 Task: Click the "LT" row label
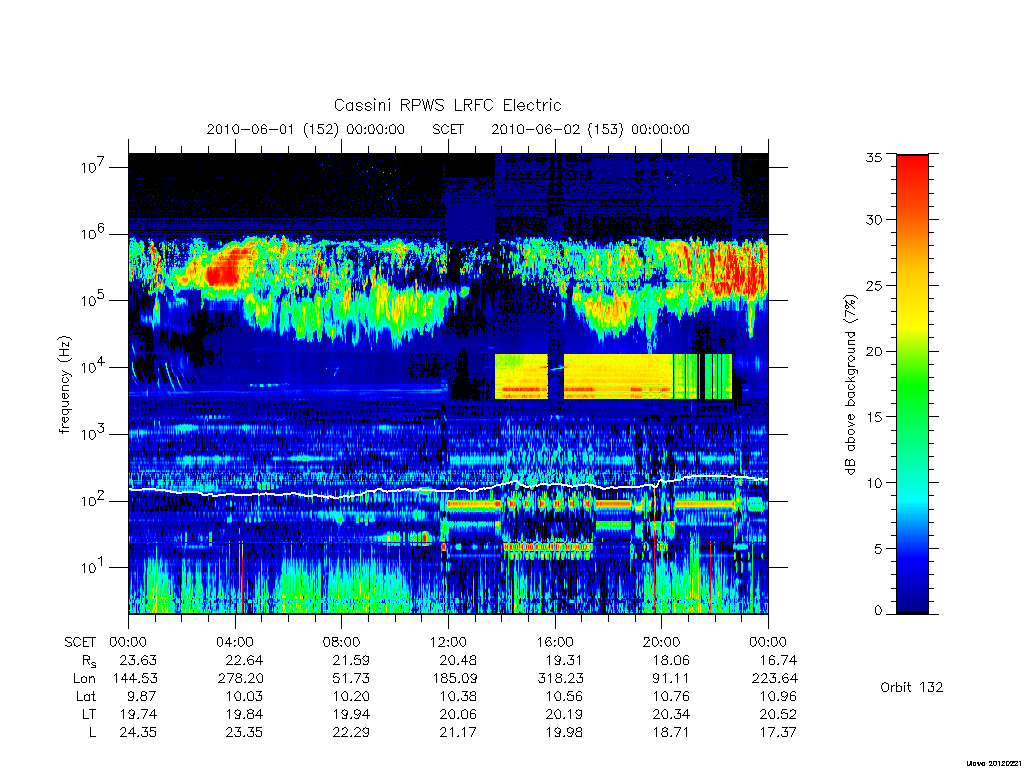click(x=89, y=714)
